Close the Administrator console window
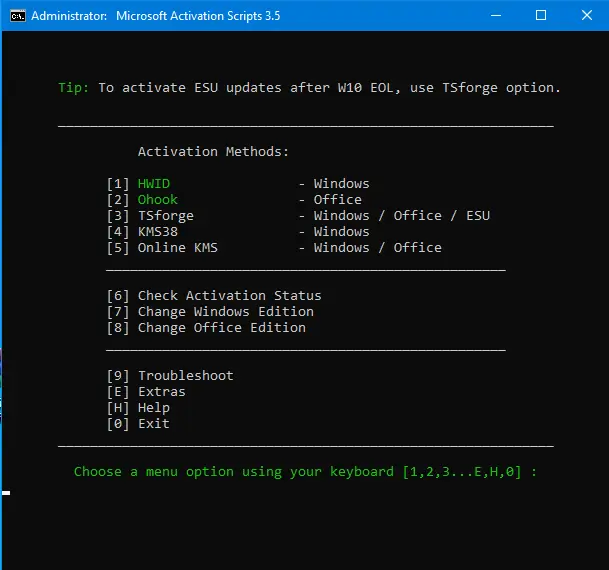 586,16
